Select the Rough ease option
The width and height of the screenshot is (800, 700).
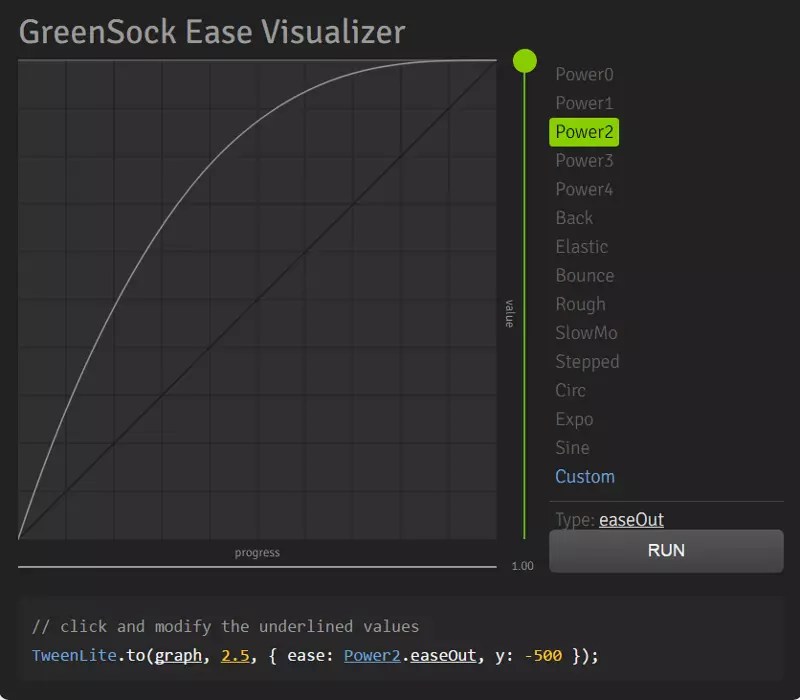coord(580,304)
